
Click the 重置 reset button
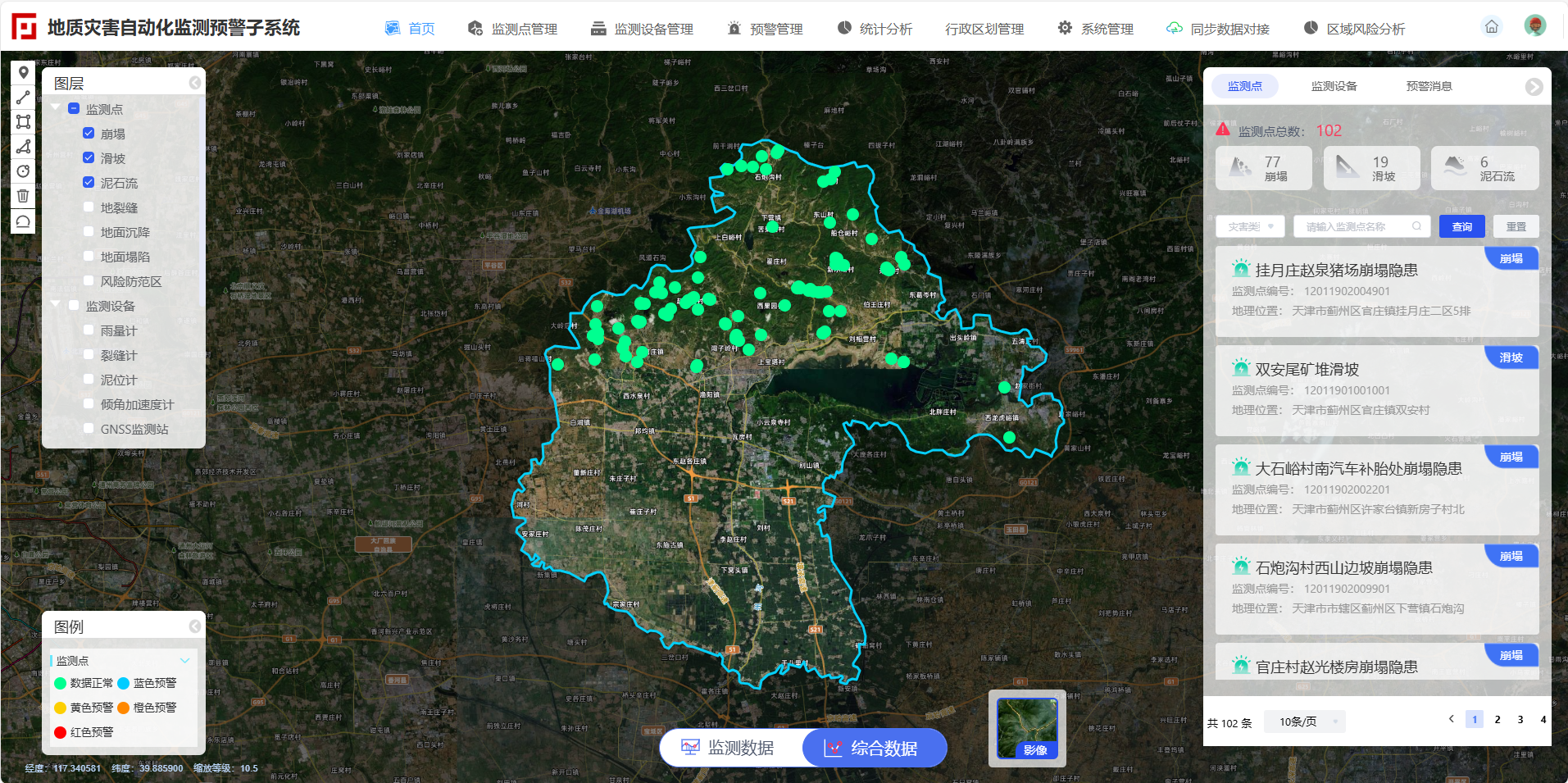pos(1516,227)
